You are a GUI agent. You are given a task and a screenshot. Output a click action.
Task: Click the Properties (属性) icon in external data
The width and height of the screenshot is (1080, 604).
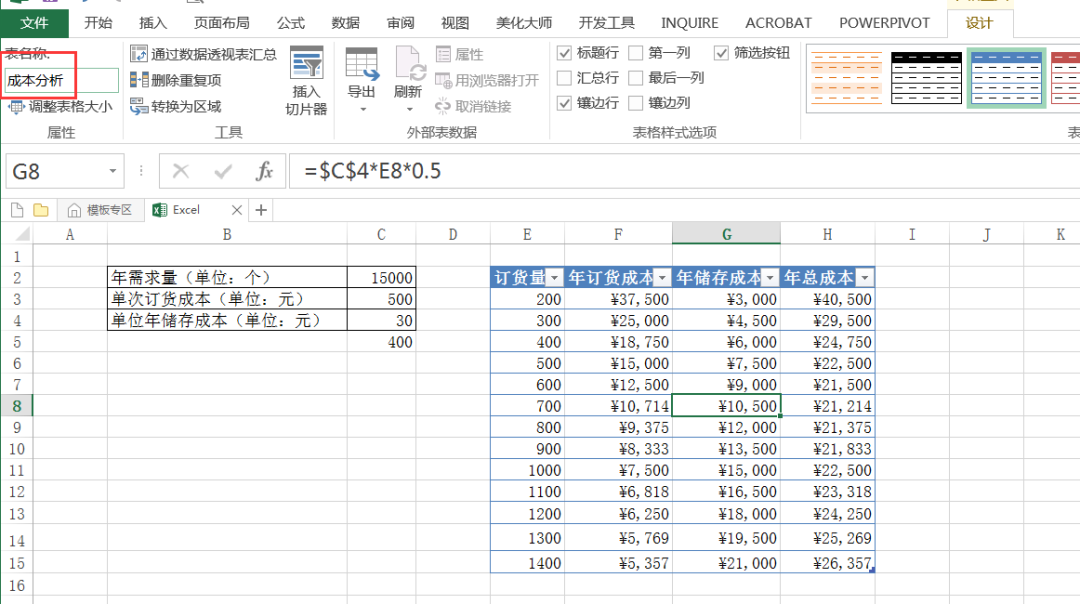coord(444,54)
